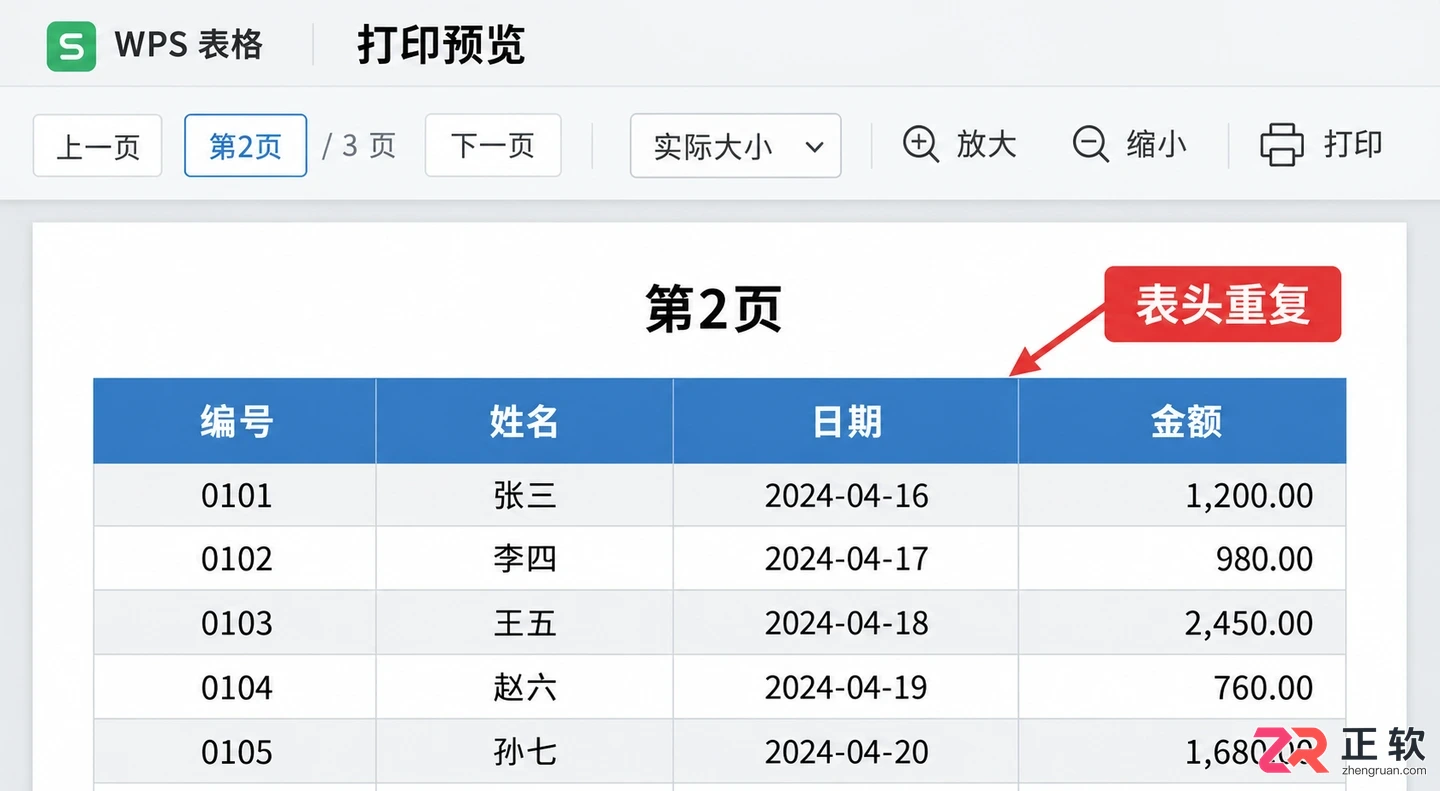Click the date 2024-04-19
Screen dimensions: 1440x791
point(846,687)
